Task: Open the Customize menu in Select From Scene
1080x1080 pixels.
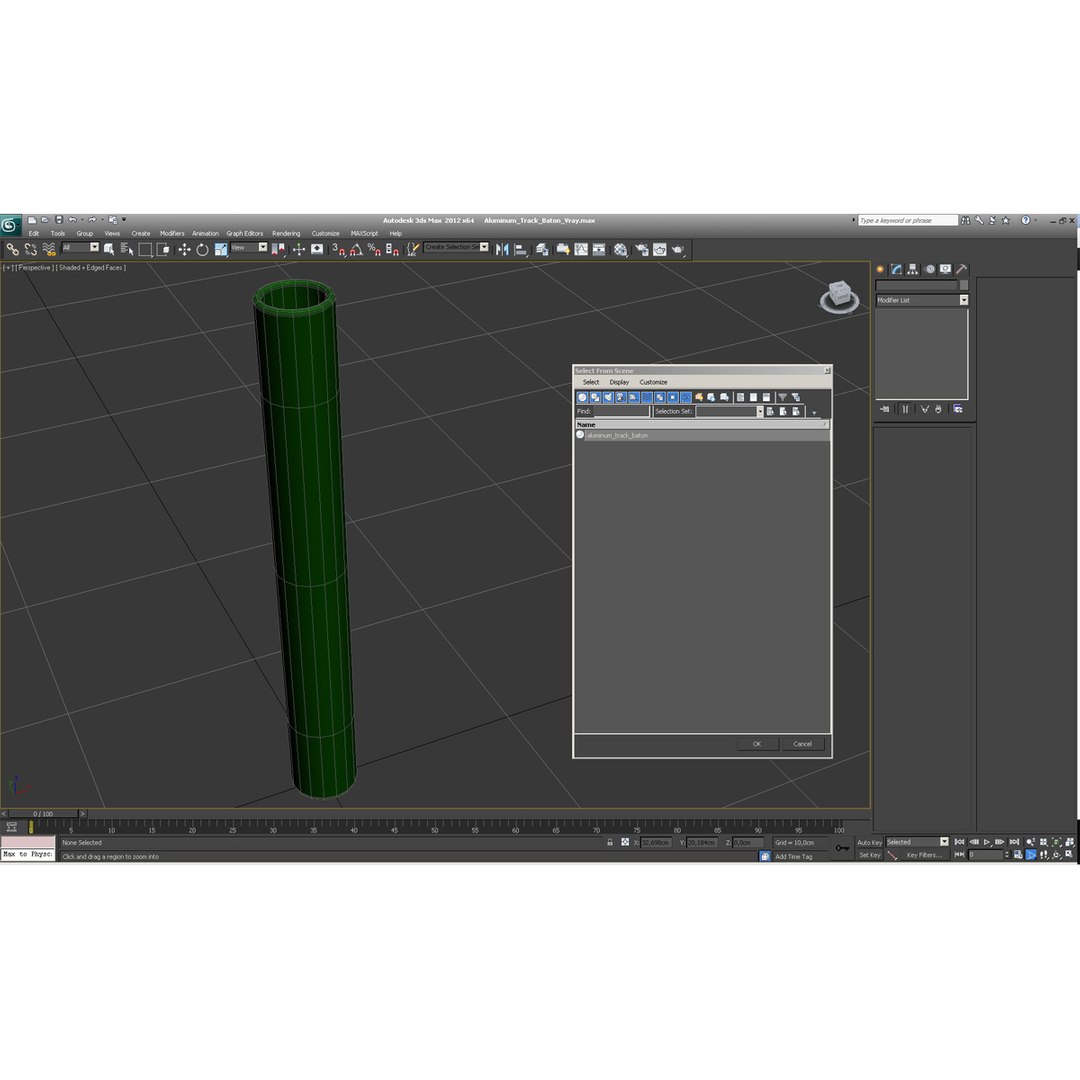Action: pyautogui.click(x=654, y=382)
